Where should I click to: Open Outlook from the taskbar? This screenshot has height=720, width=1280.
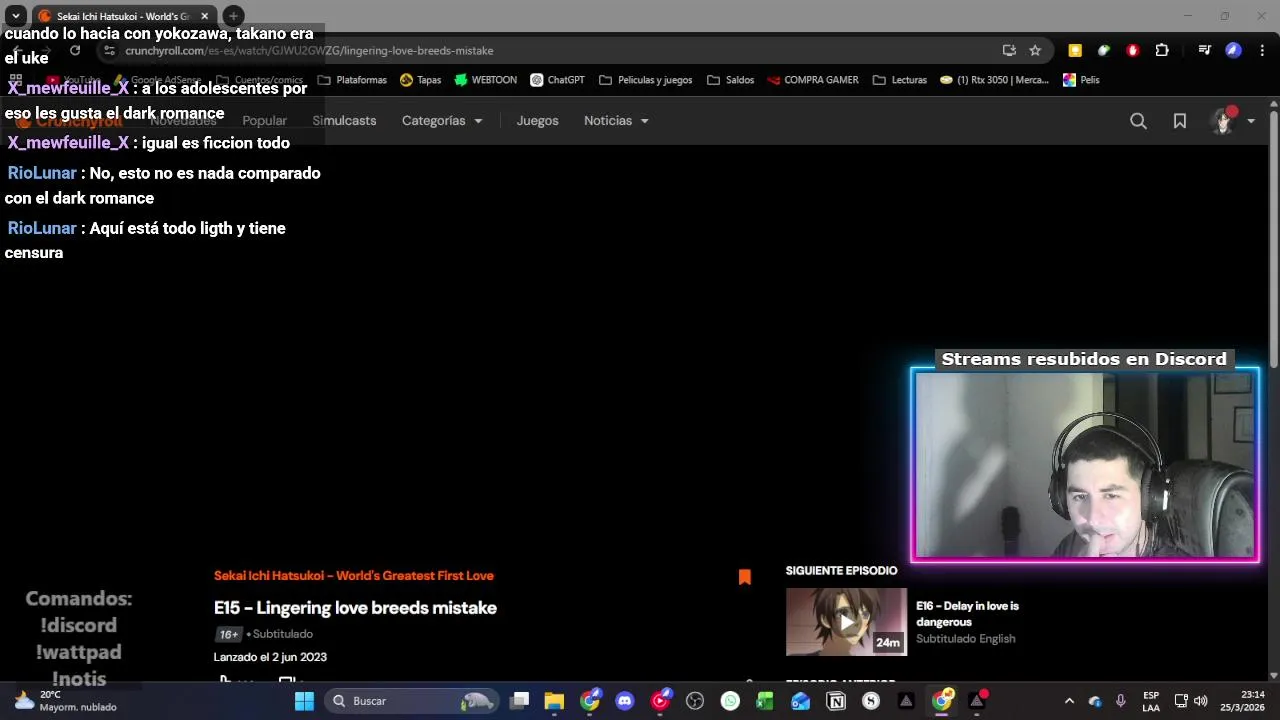click(800, 701)
